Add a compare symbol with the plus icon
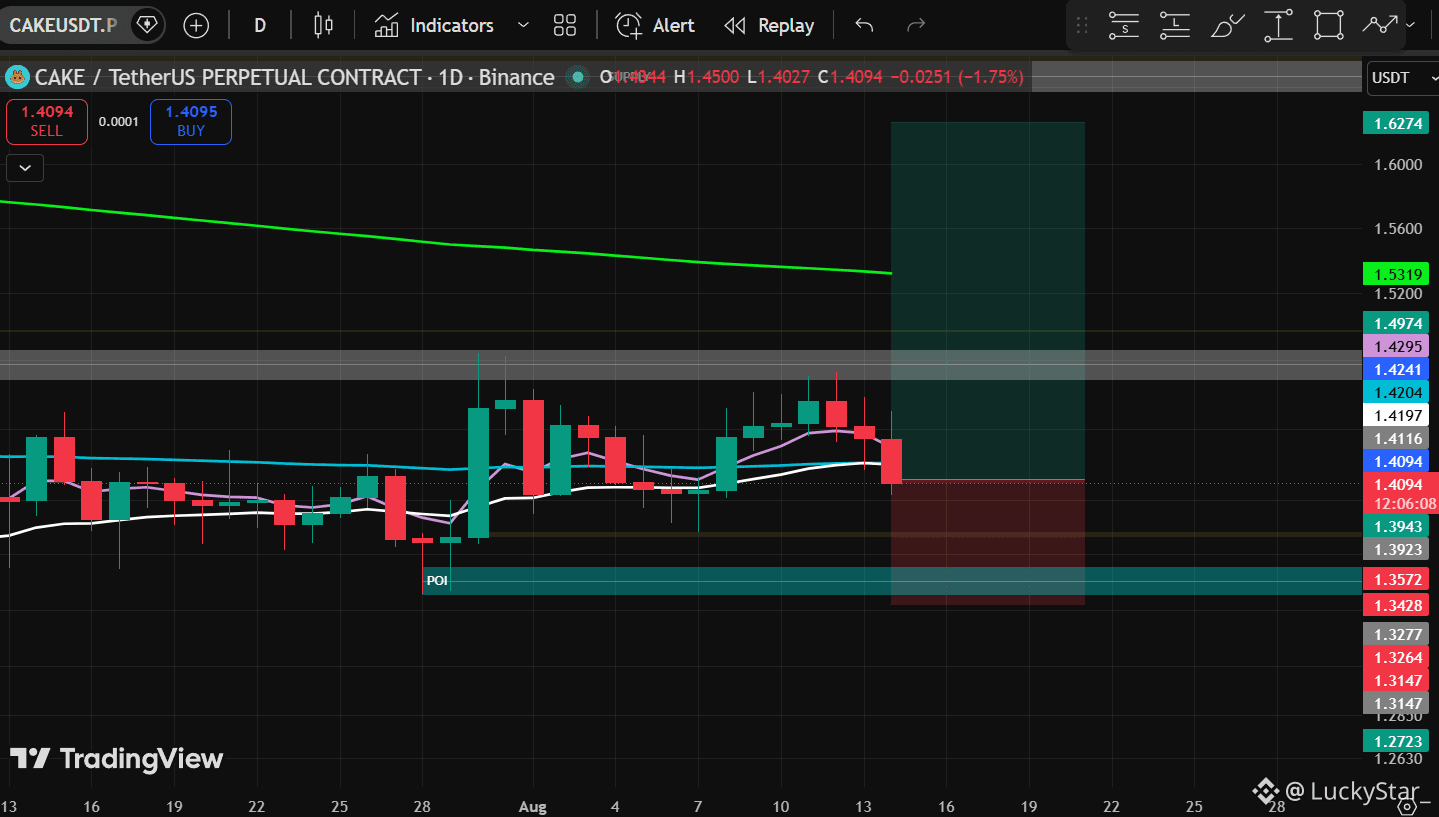Image resolution: width=1439 pixels, height=817 pixels. tap(196, 25)
